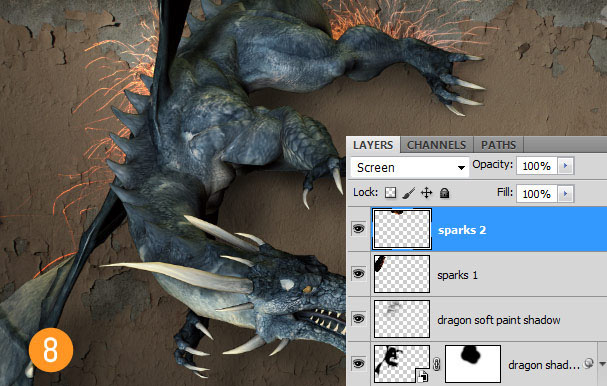Hide the dragon soft paint shadow layer
The height and width of the screenshot is (386, 607).
(358, 319)
